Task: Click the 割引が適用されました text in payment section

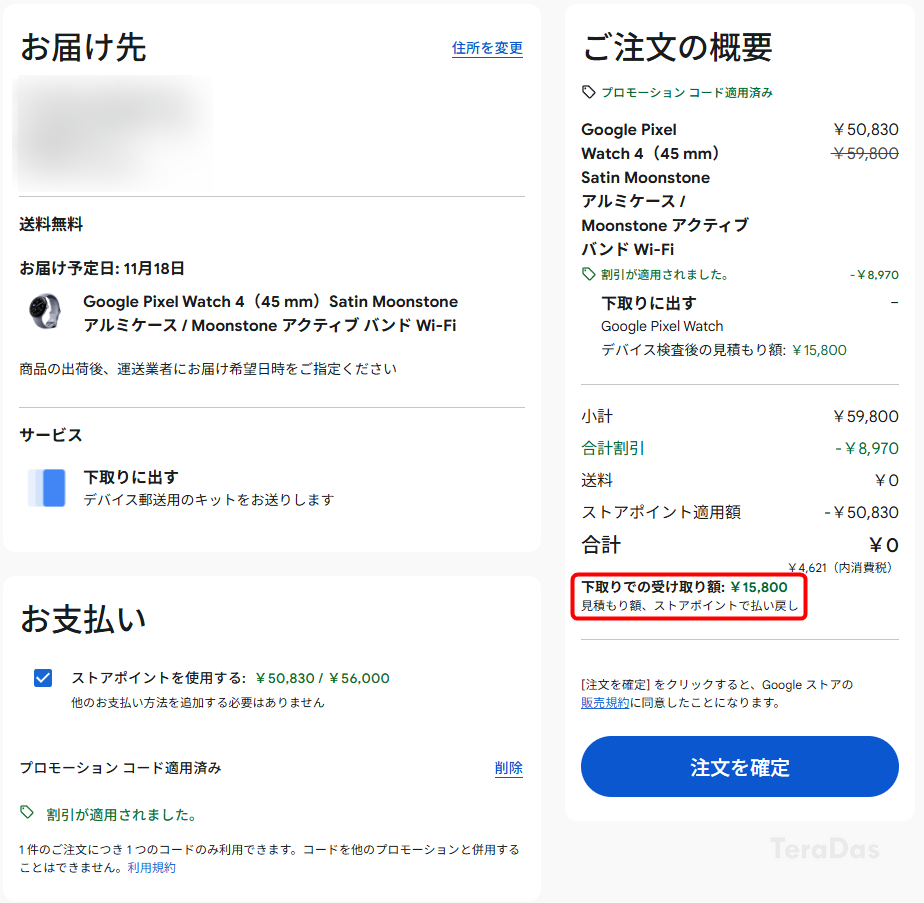Action: pyautogui.click(x=121, y=815)
